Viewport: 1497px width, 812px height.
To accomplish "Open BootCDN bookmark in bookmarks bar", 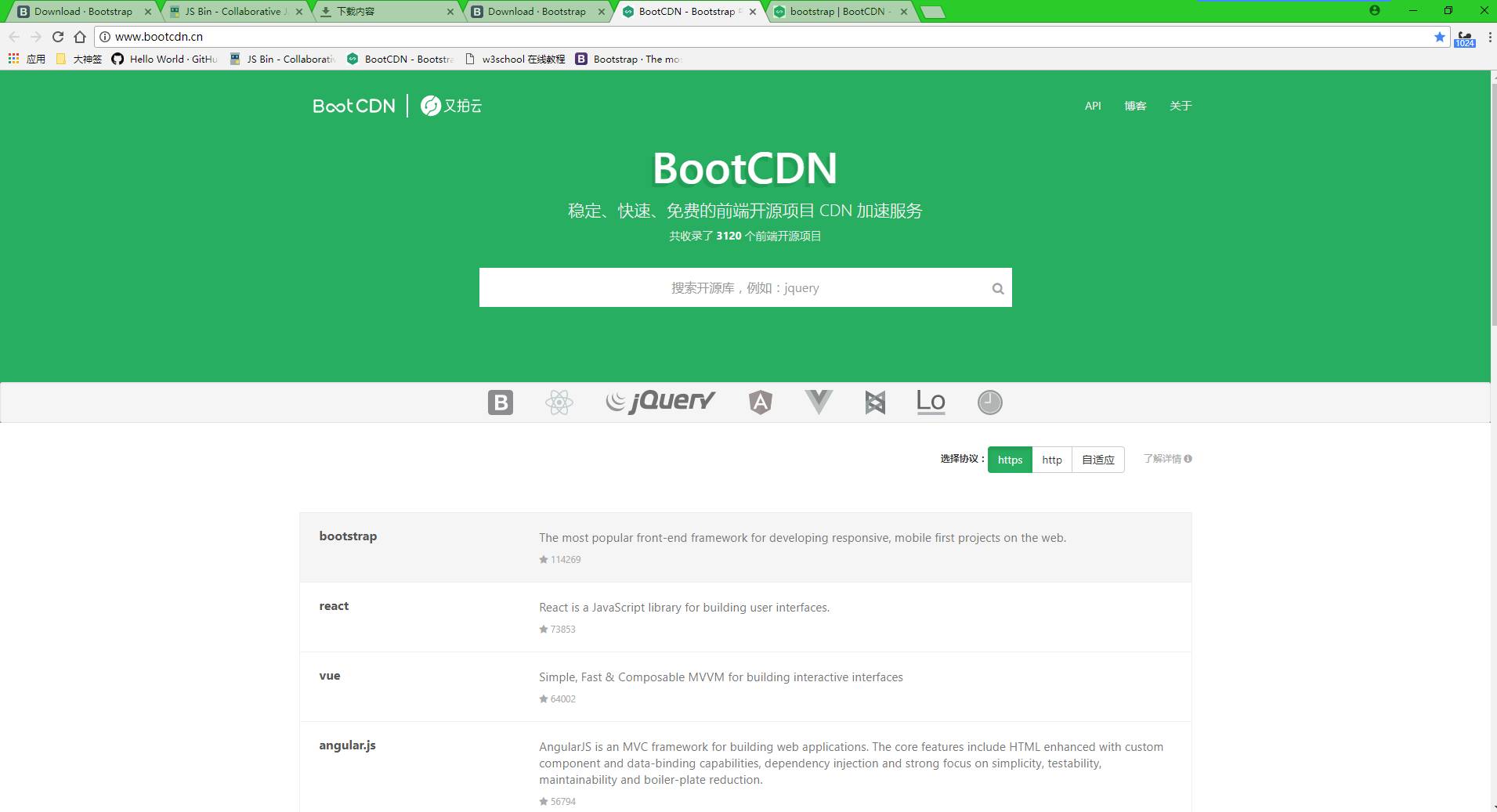I will 400,59.
